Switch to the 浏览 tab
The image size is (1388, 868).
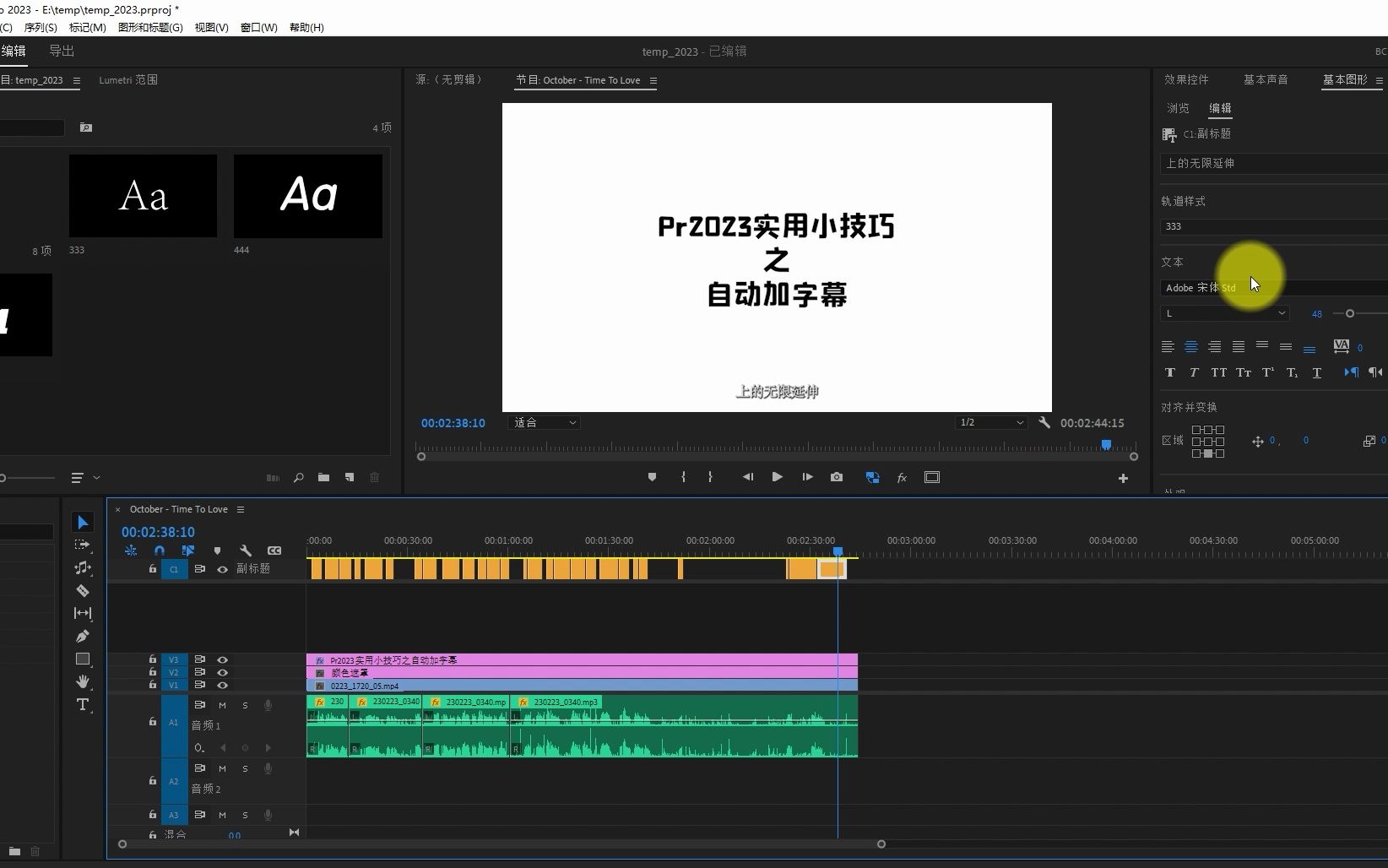click(x=1178, y=108)
